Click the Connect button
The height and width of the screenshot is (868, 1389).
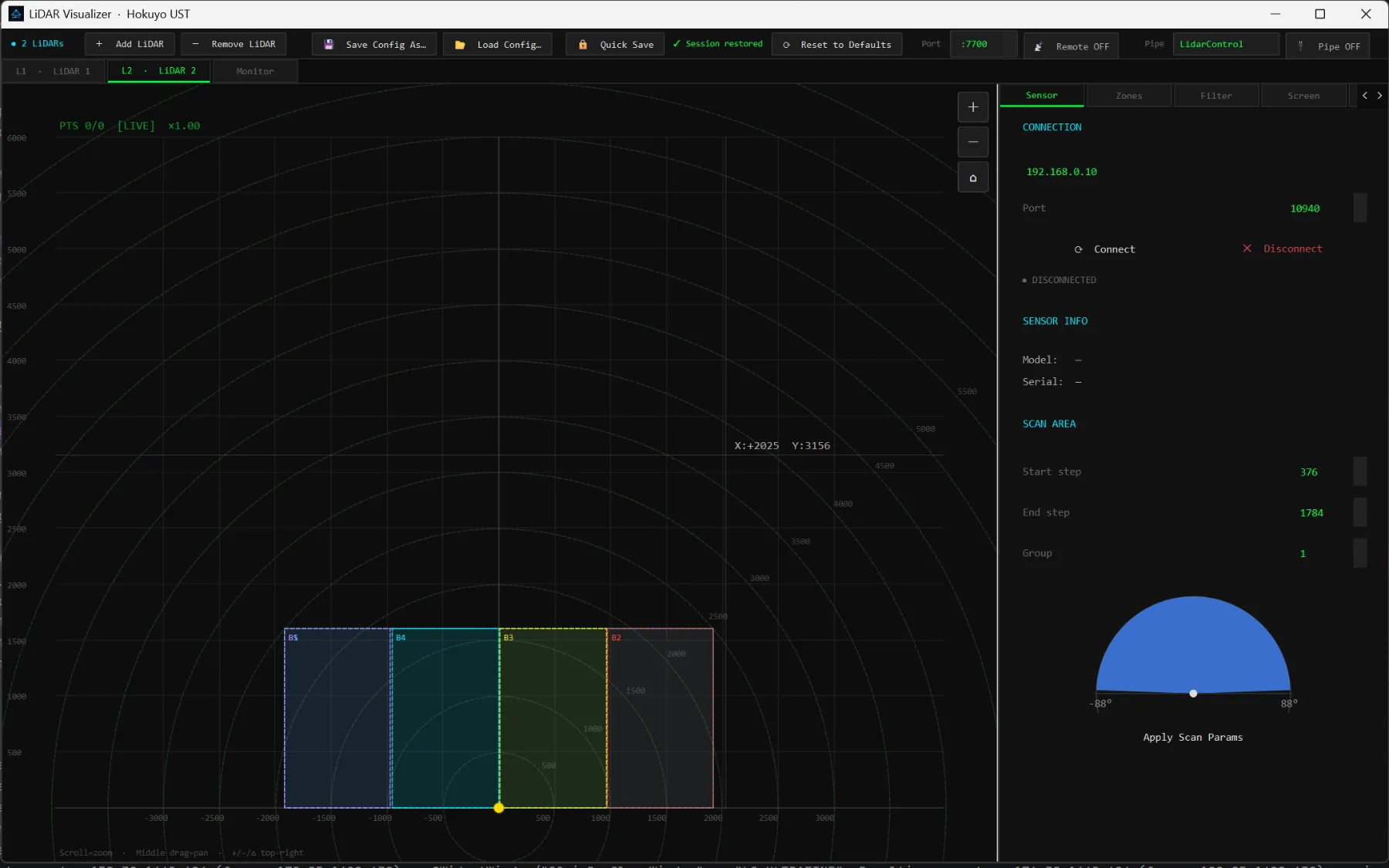click(x=1105, y=249)
